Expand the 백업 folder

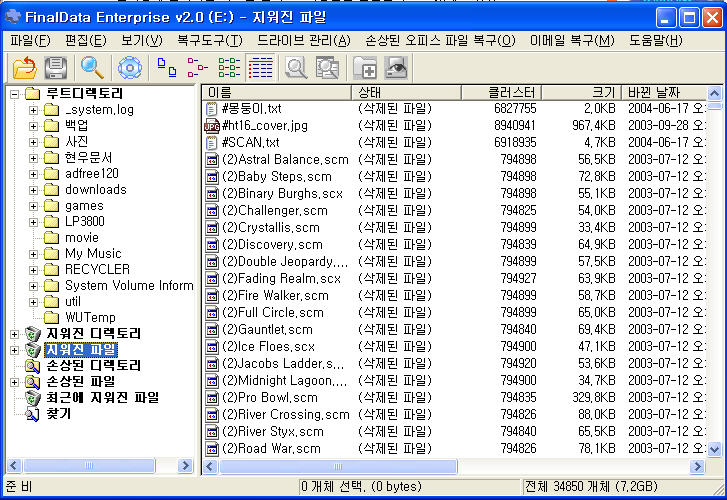(x=33, y=126)
